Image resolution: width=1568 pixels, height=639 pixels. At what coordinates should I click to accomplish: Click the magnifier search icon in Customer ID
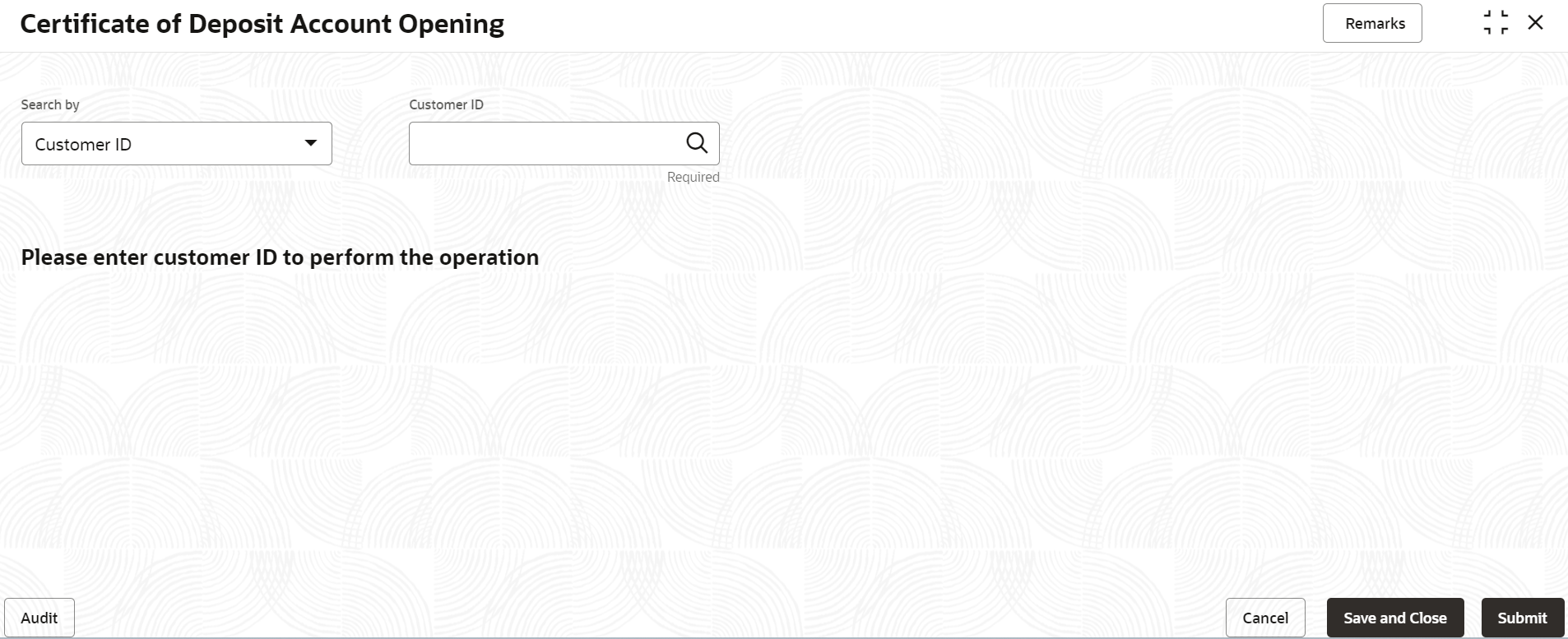(697, 143)
